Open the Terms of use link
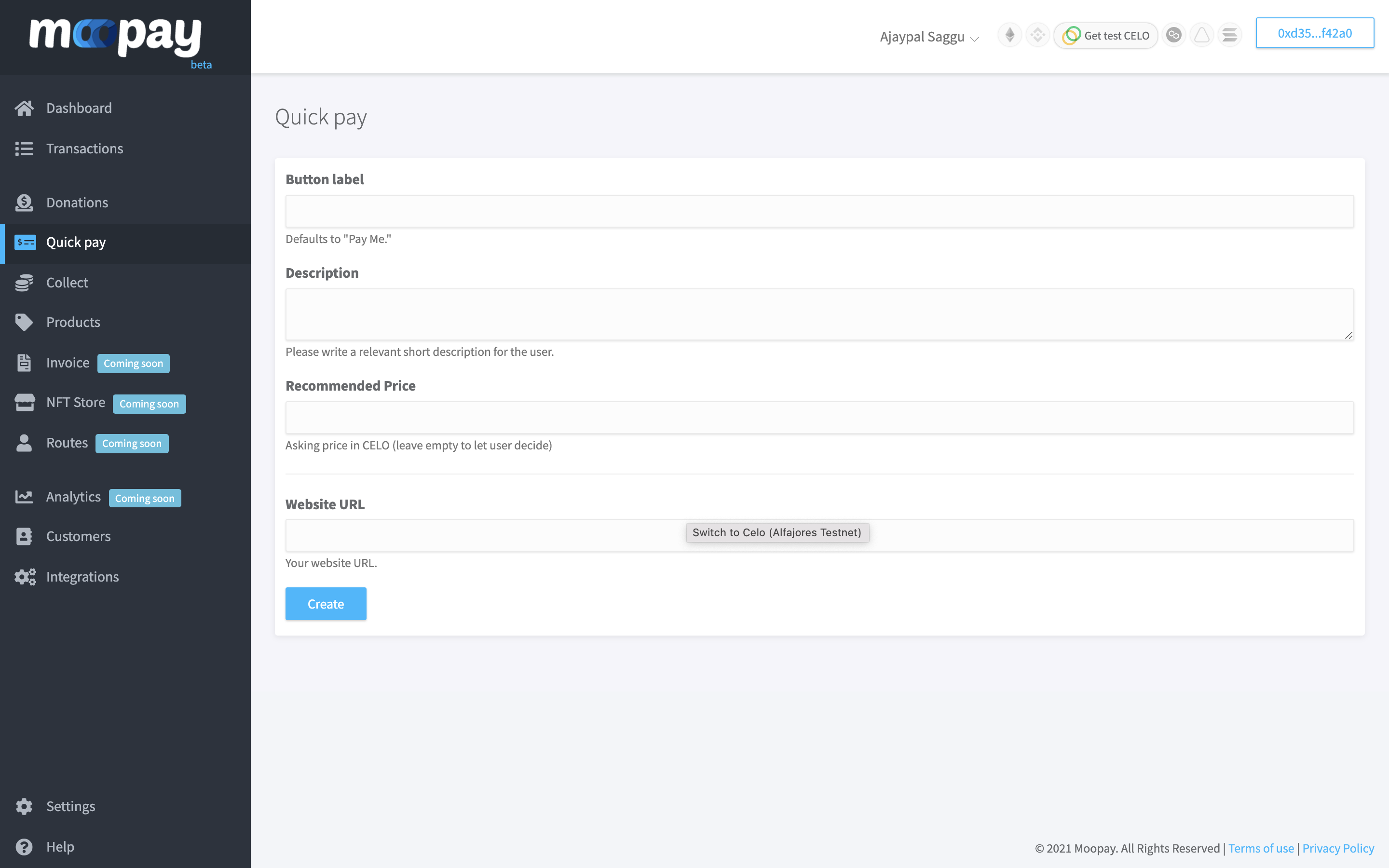Viewport: 1389px width, 868px height. coord(1260,848)
